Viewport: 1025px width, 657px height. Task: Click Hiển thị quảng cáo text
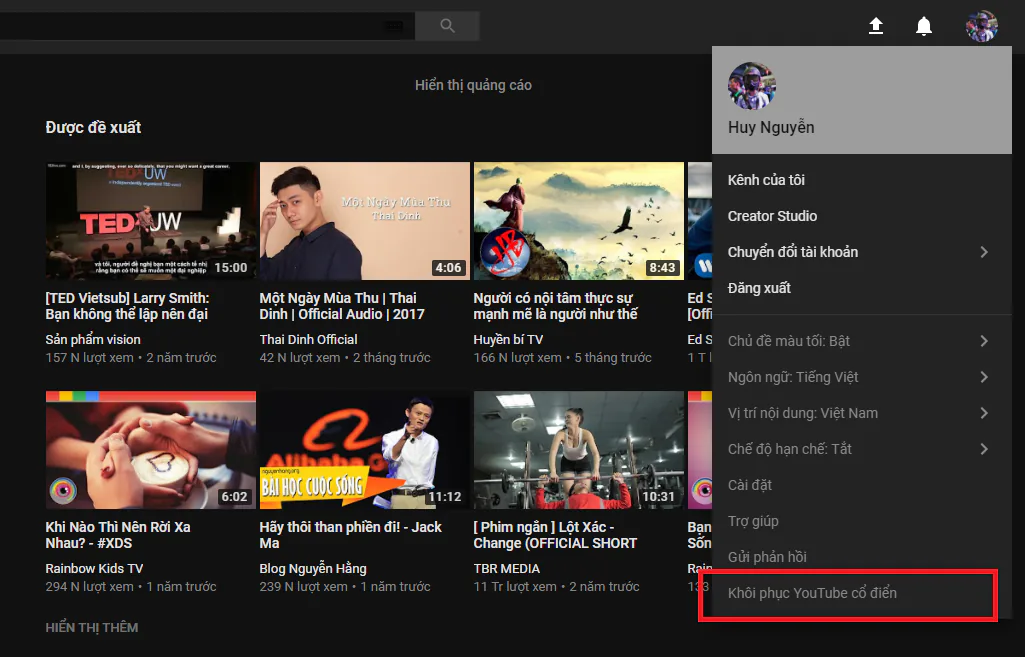pyautogui.click(x=473, y=85)
